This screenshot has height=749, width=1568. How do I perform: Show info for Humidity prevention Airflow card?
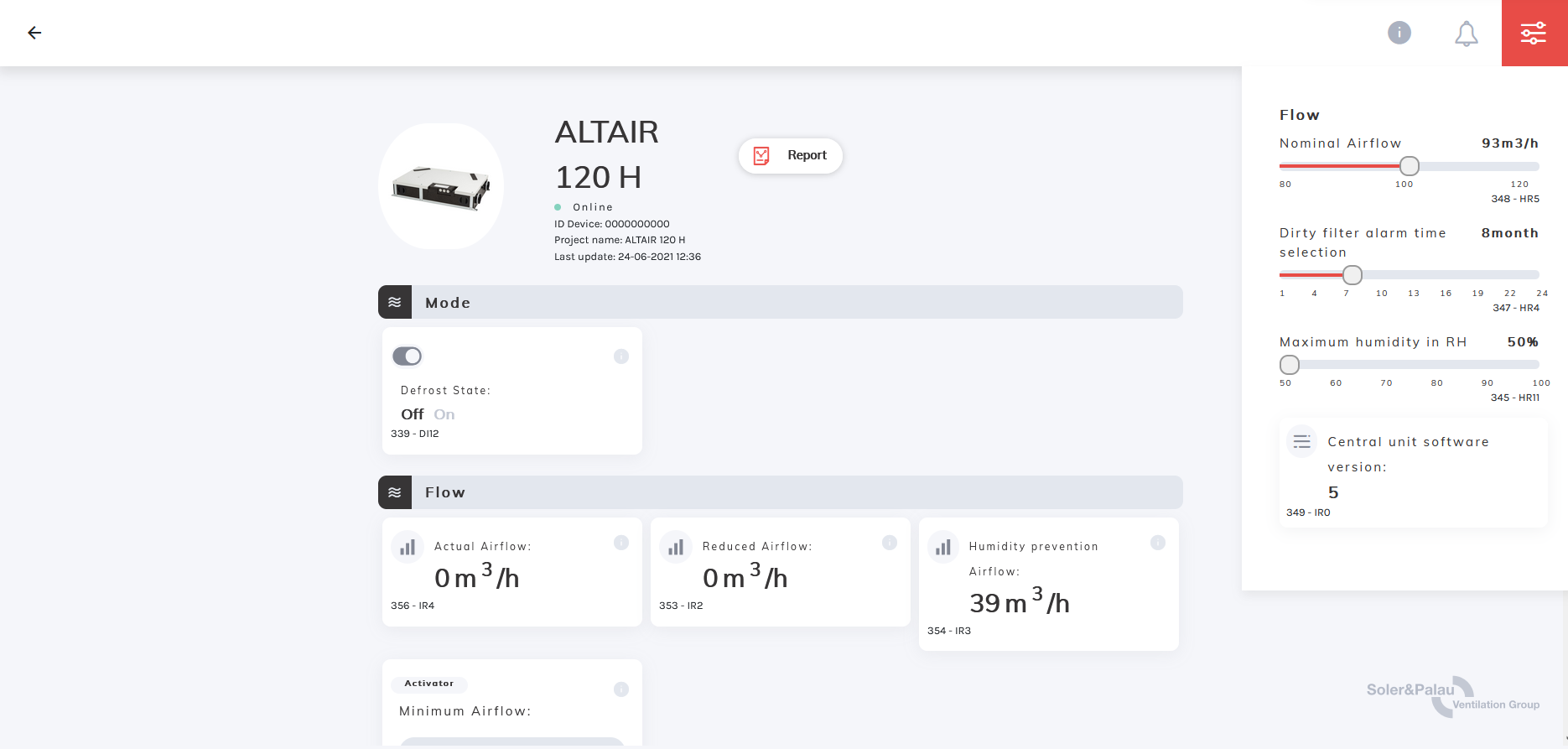[1158, 543]
